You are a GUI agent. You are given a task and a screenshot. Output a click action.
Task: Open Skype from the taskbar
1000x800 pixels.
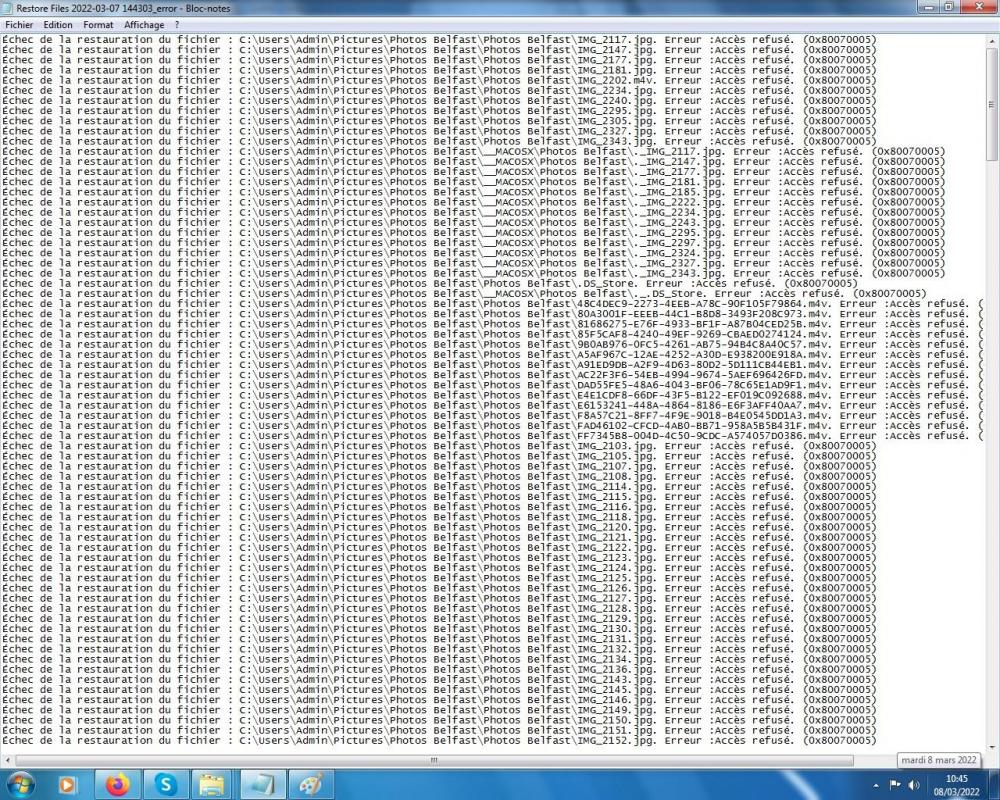pos(165,784)
